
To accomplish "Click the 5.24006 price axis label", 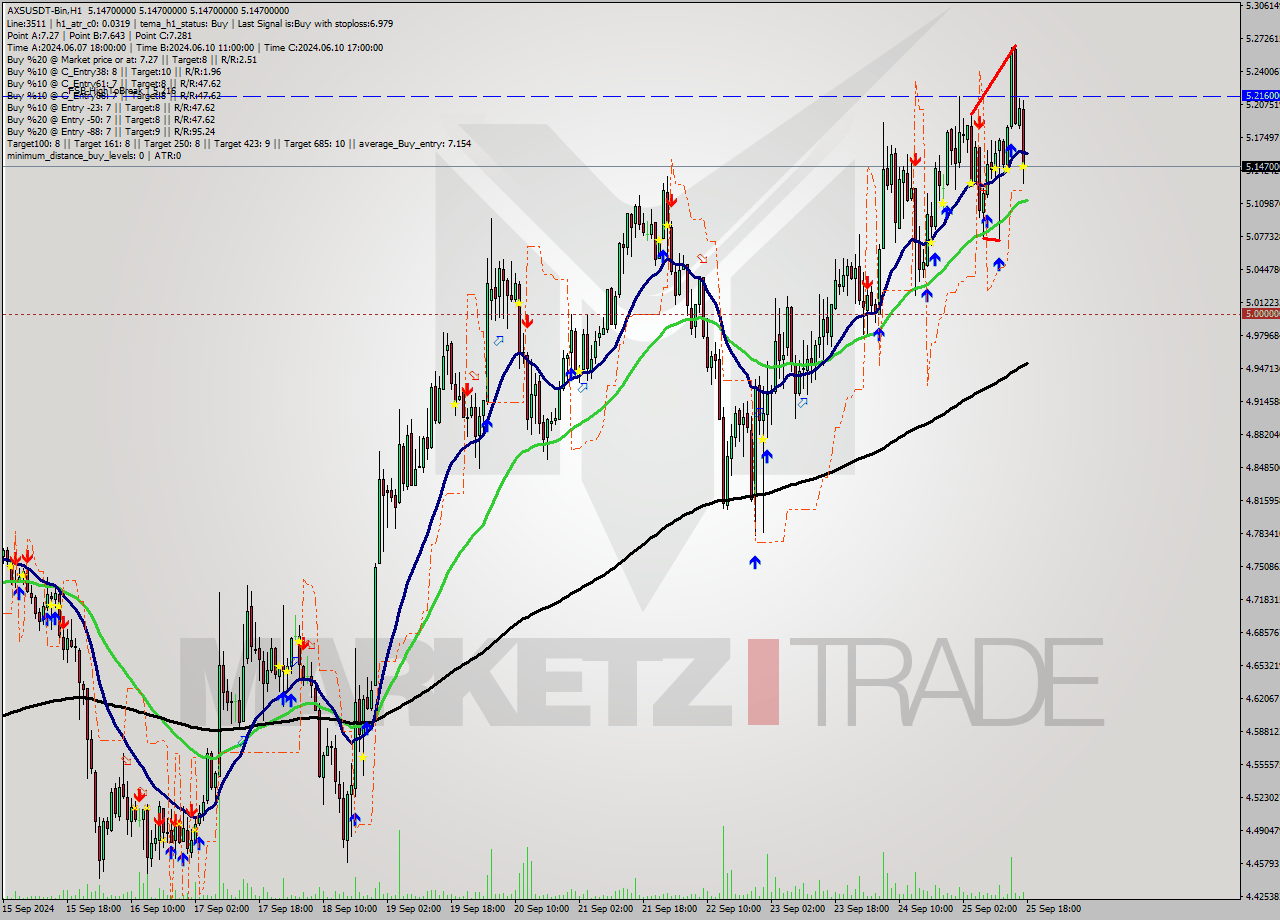I will pyautogui.click(x=1262, y=71).
